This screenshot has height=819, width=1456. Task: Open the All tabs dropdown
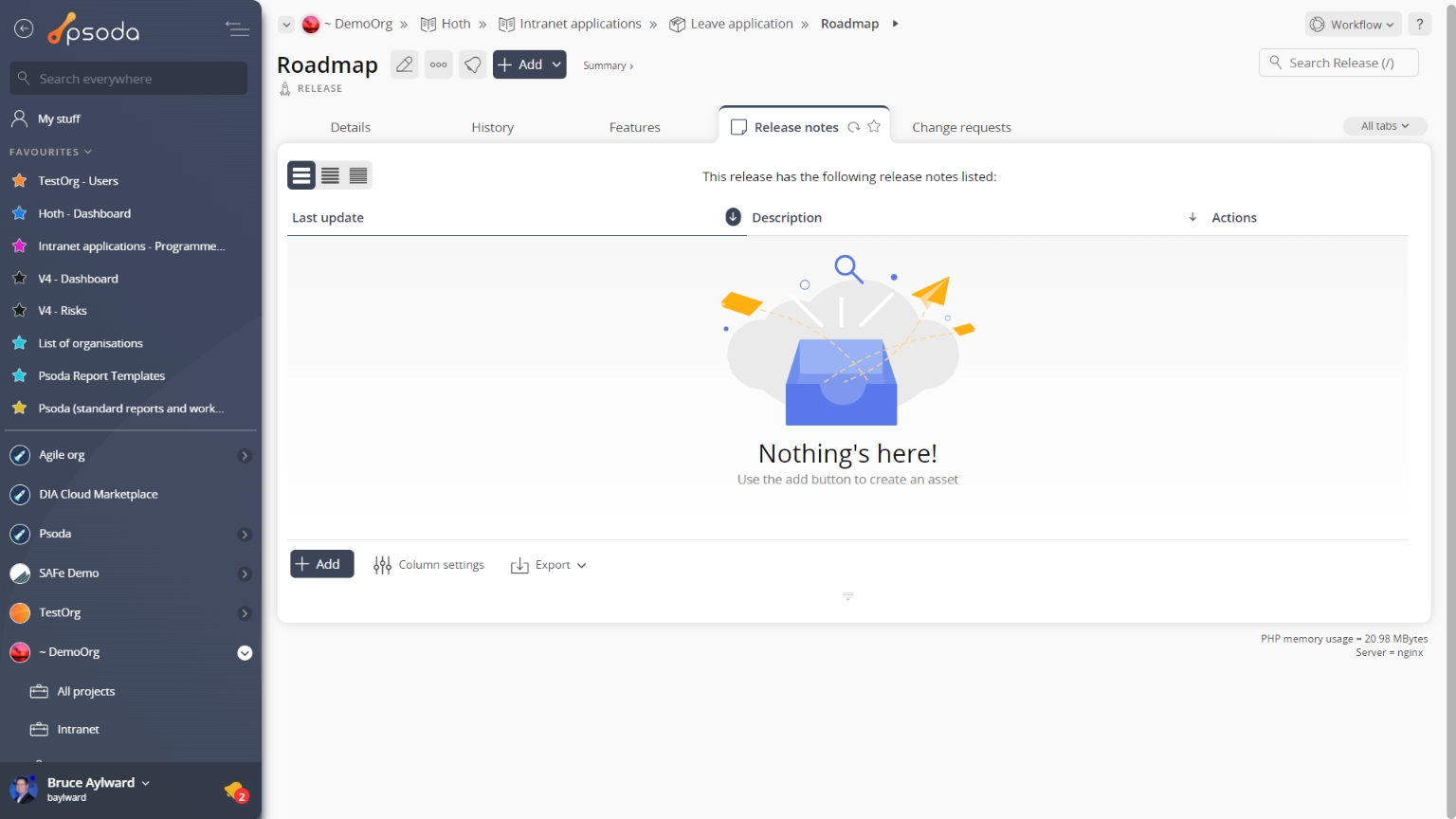click(1385, 126)
